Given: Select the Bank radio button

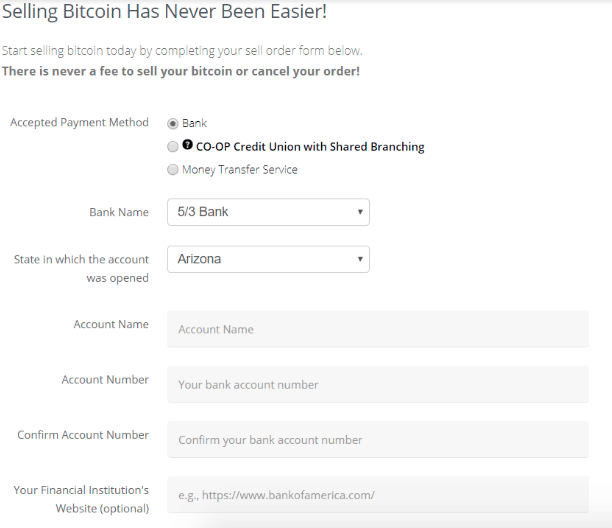Looking at the screenshot, I should [173, 123].
